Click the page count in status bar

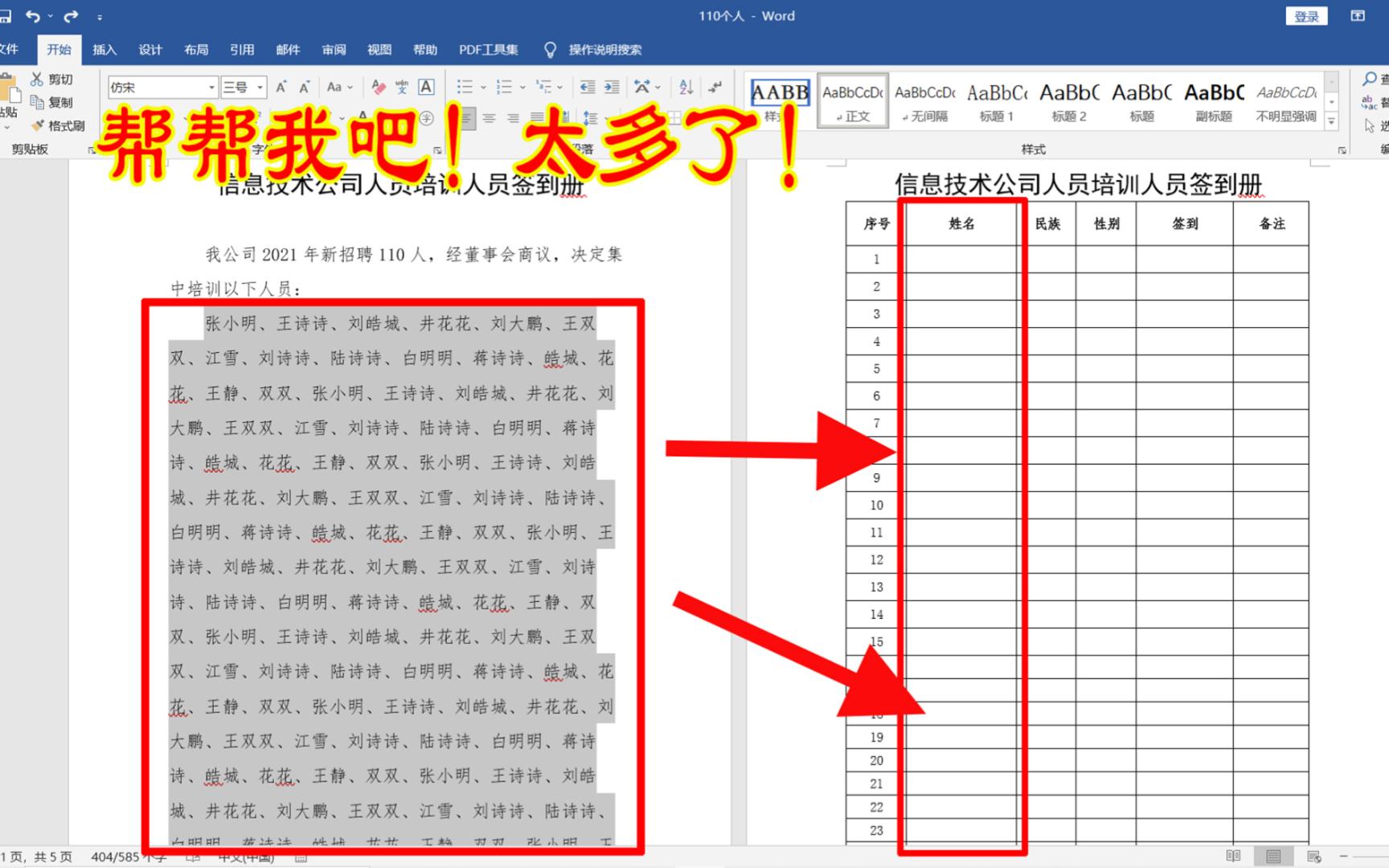coord(36,857)
